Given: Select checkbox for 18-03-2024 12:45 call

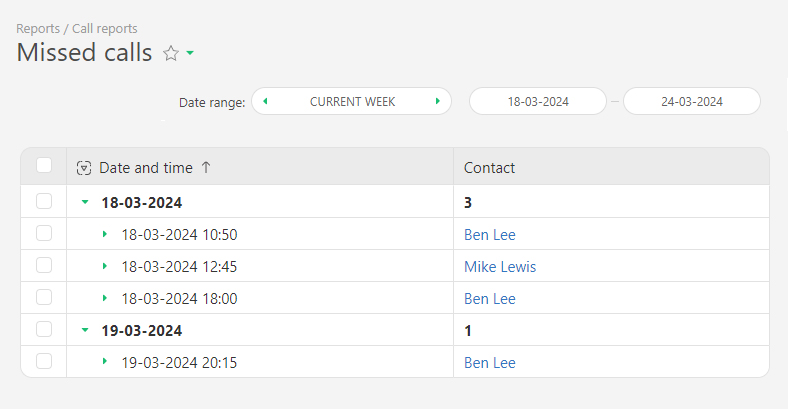Looking at the screenshot, I should (44, 266).
